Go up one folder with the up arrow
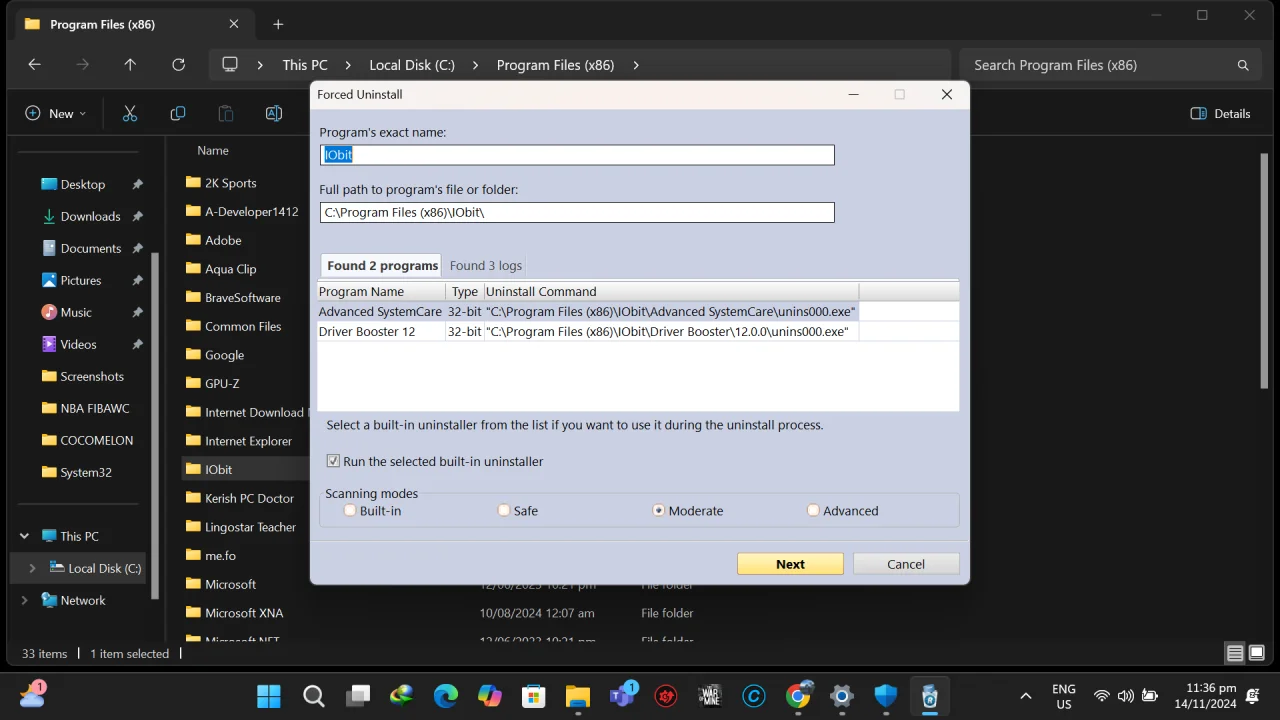1280x720 pixels. pyautogui.click(x=130, y=65)
